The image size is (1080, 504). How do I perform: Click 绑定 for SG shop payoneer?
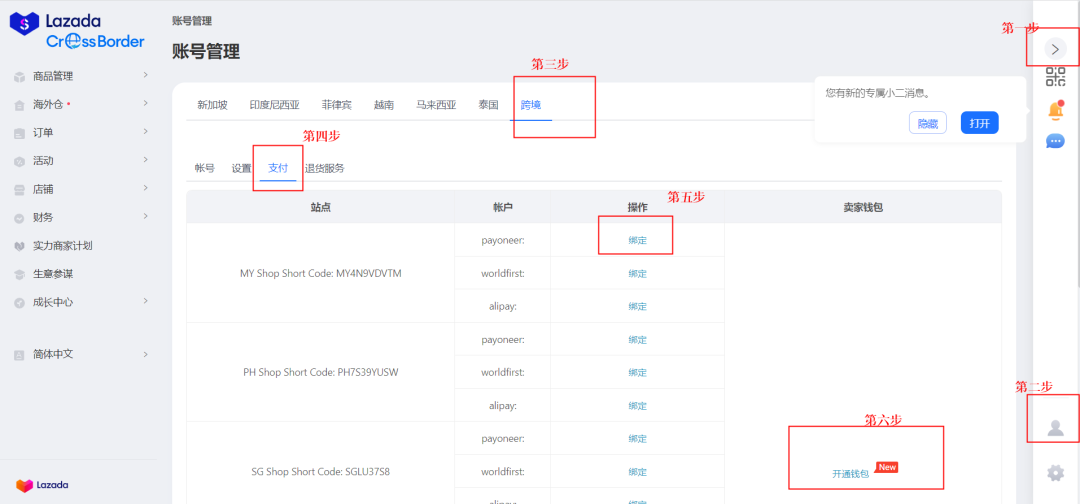click(x=638, y=439)
